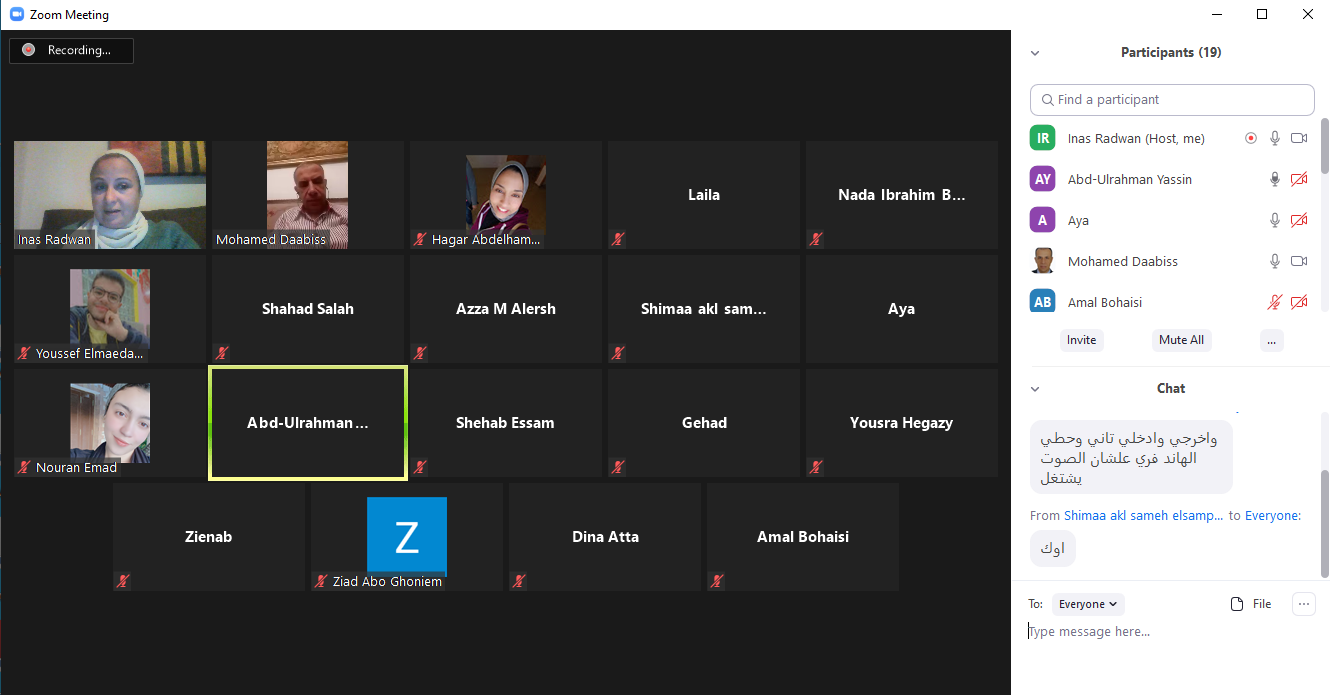Click the muted mic icon on Nouran Emad's tile
1330x695 pixels.
pyautogui.click(x=24, y=467)
